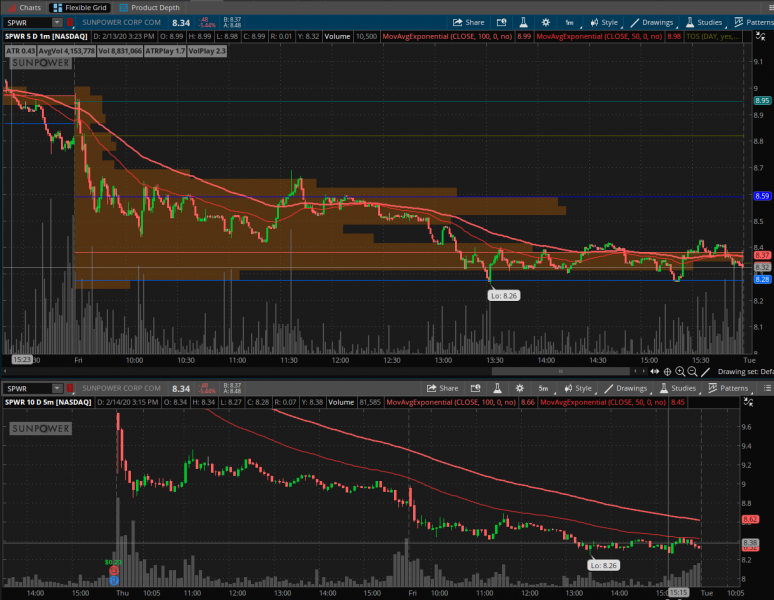Open chart settings gear in top chart

(x=545, y=22)
